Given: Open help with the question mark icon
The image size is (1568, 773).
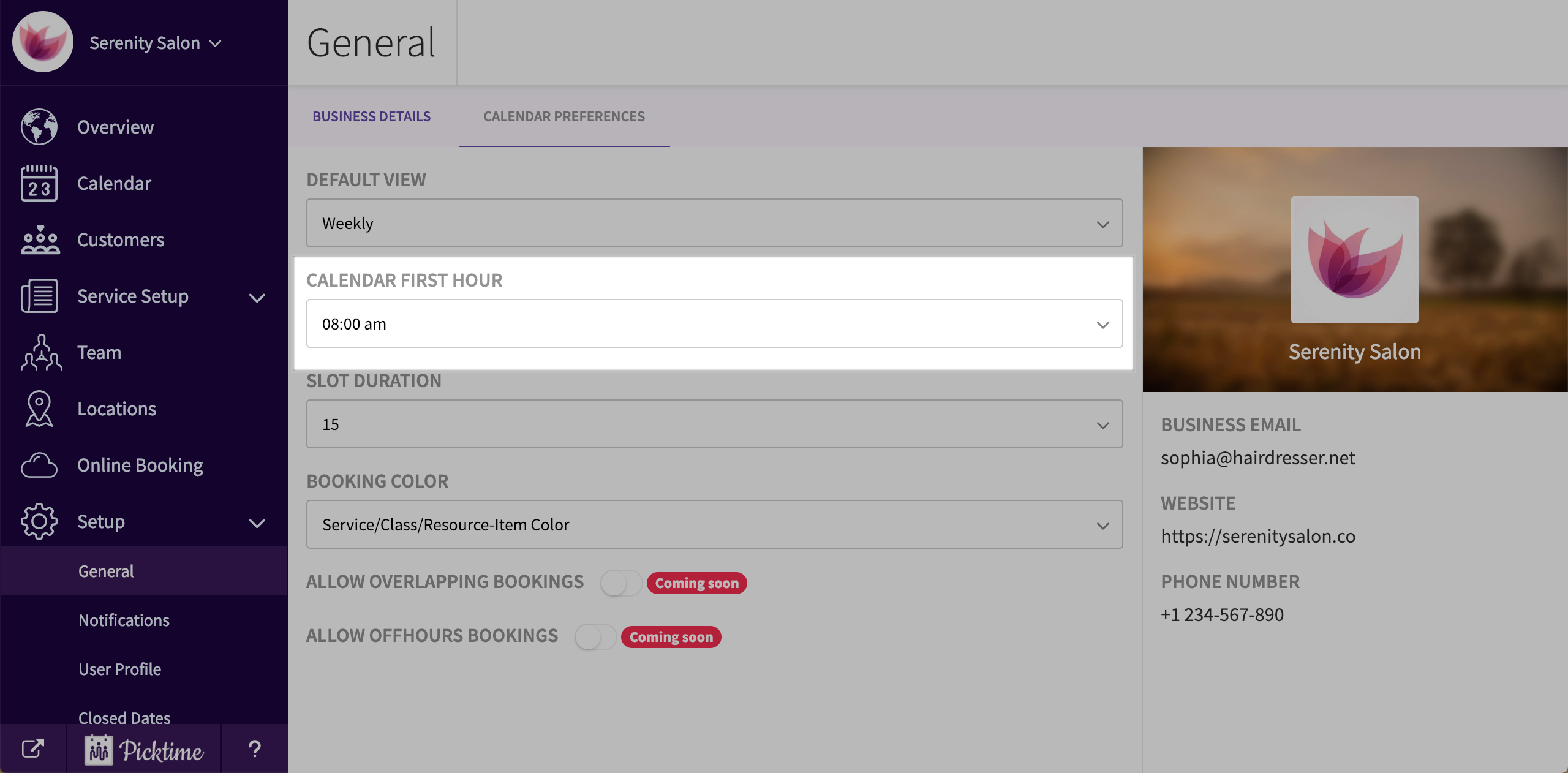Looking at the screenshot, I should [254, 748].
